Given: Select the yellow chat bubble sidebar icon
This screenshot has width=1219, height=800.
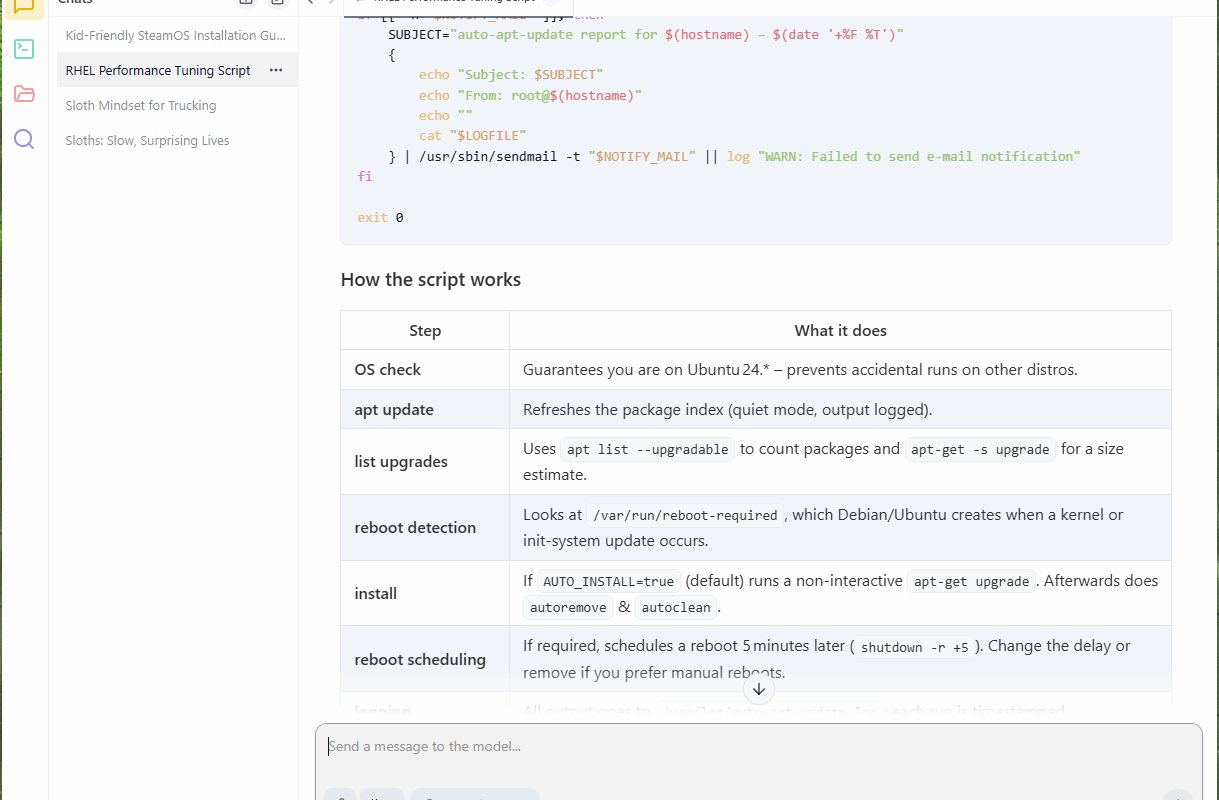Looking at the screenshot, I should 24,6.
